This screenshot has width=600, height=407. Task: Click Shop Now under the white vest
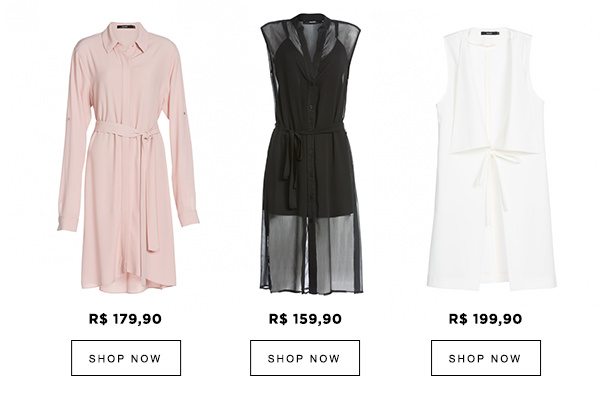tap(486, 358)
